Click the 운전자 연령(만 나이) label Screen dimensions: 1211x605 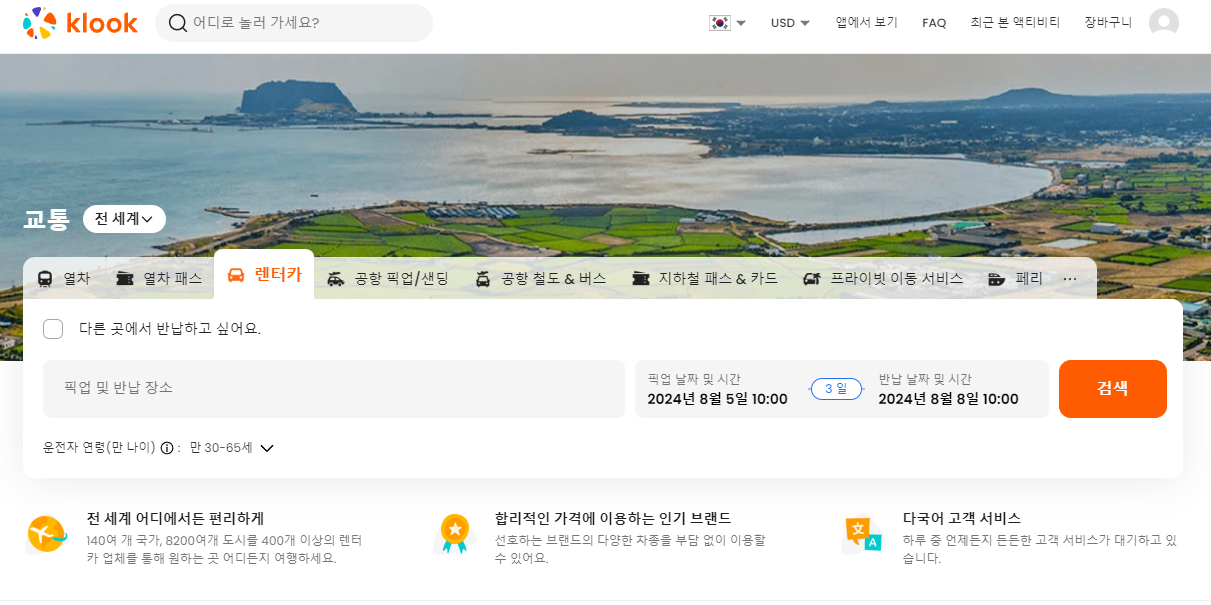[99, 448]
